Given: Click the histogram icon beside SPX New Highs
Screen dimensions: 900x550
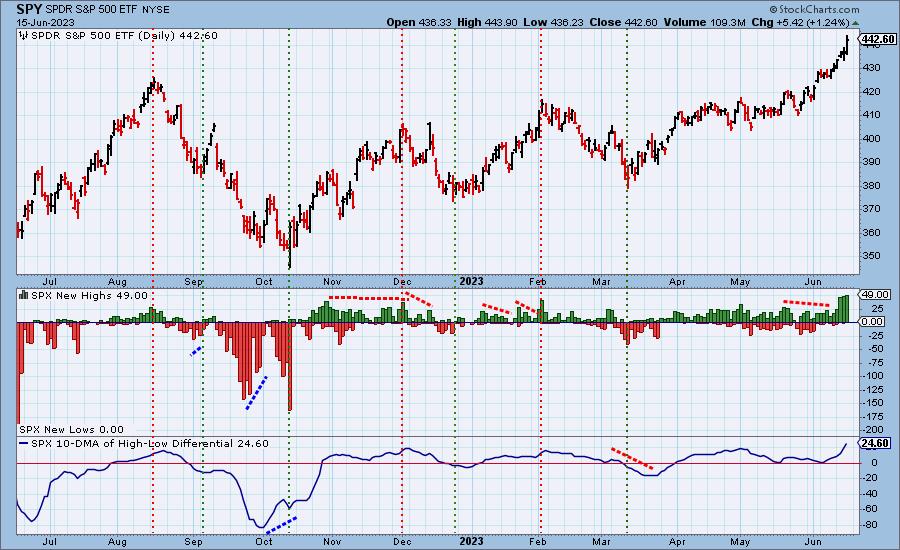Looking at the screenshot, I should (x=24, y=295).
